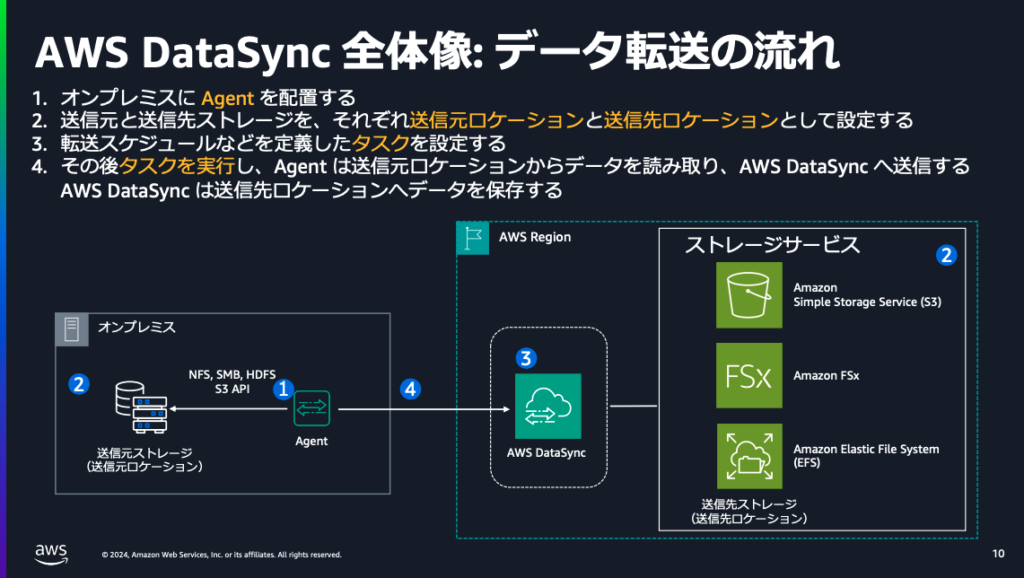
Task: Click the "送信先ストレージ (送信先ロケーション)" caption
Action: [749, 511]
